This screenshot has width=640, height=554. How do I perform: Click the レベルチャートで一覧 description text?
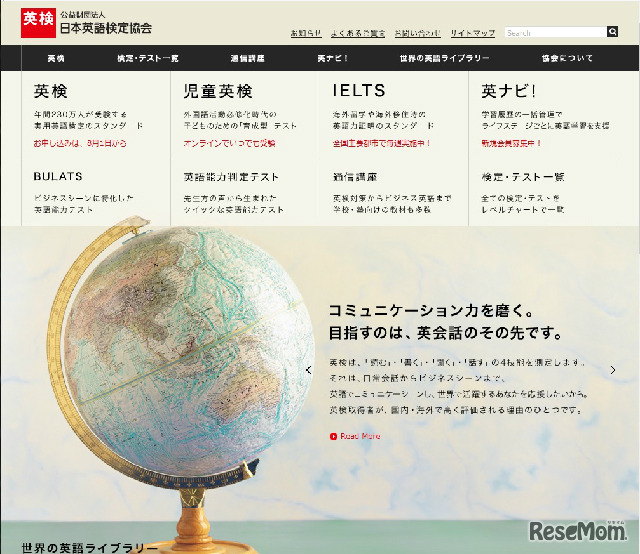tap(522, 209)
